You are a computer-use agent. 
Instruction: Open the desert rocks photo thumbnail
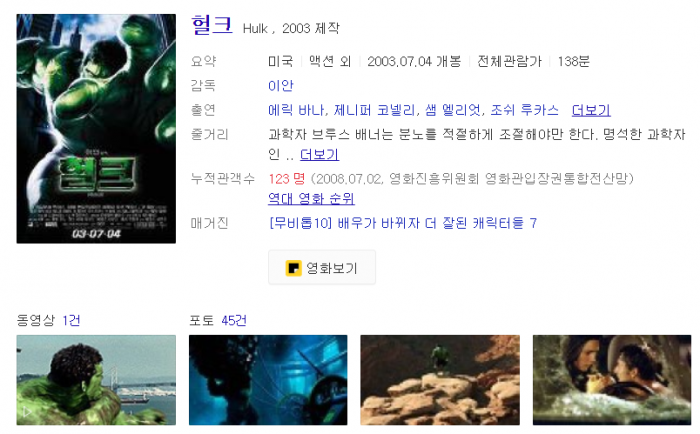[440, 380]
